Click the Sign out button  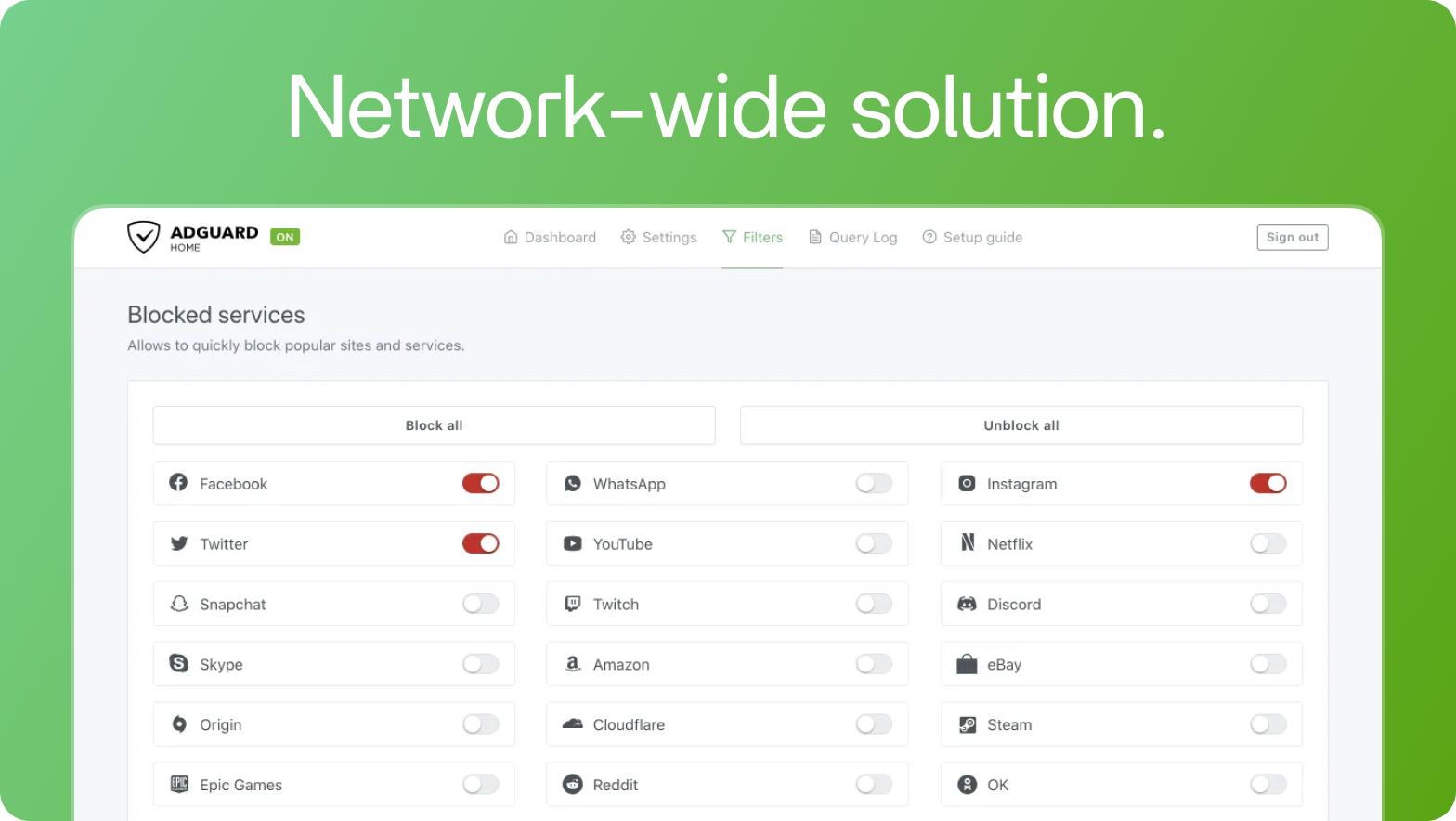[x=1292, y=238]
